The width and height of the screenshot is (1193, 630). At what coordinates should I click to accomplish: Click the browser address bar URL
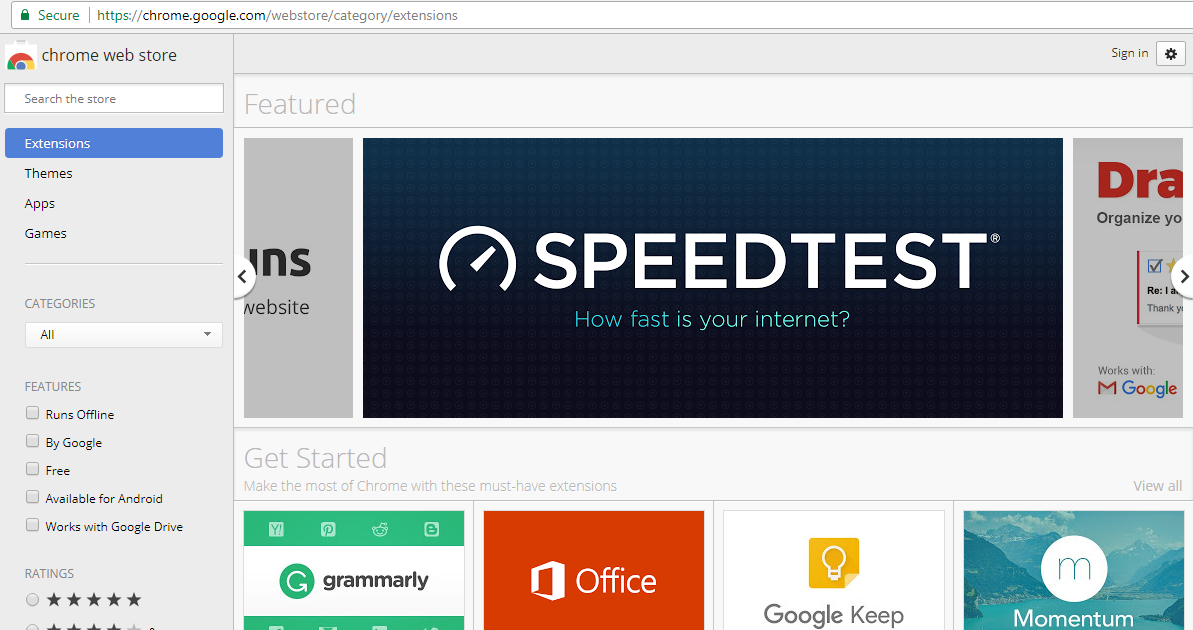pos(278,15)
